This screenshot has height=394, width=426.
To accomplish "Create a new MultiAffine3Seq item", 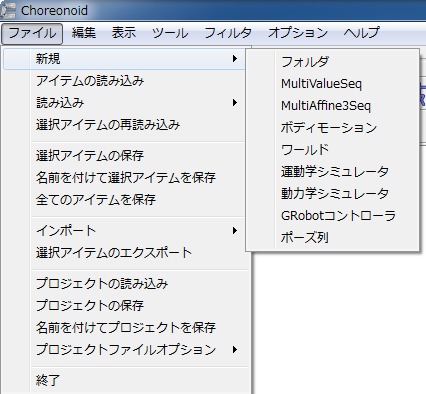I will 332,106.
